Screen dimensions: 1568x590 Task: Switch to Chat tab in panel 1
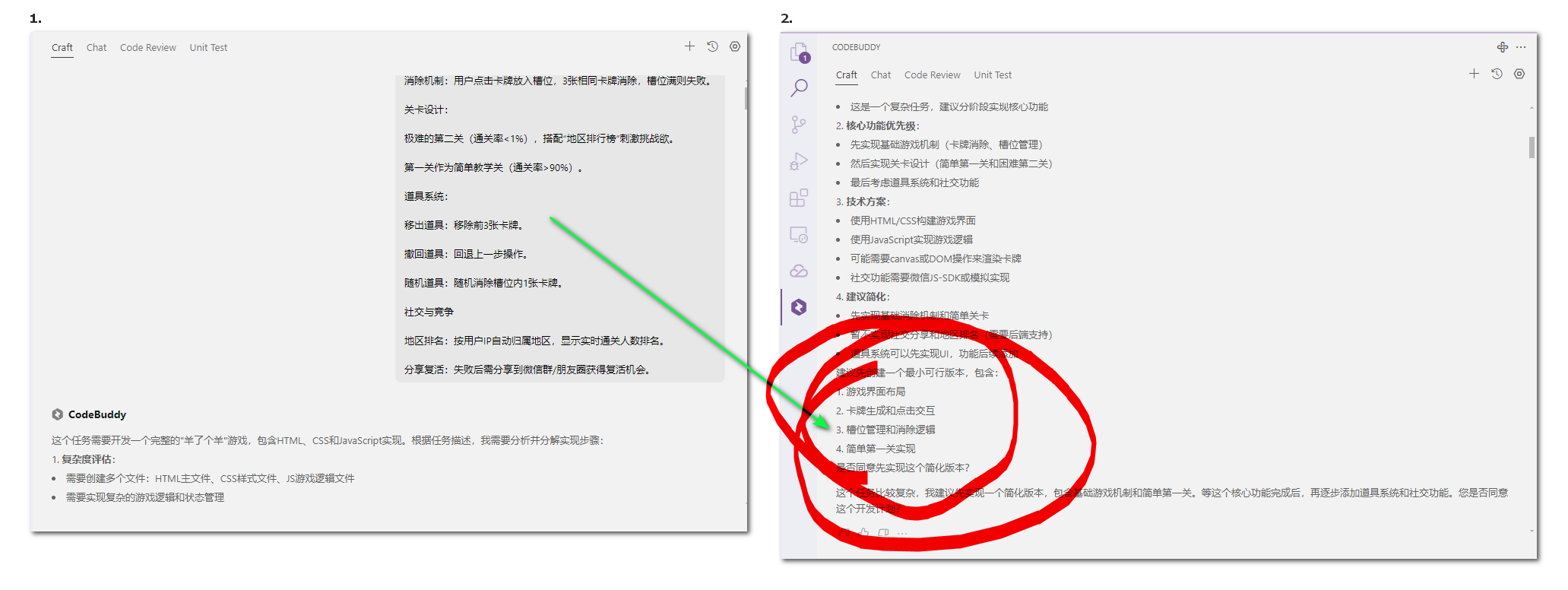pyautogui.click(x=97, y=47)
